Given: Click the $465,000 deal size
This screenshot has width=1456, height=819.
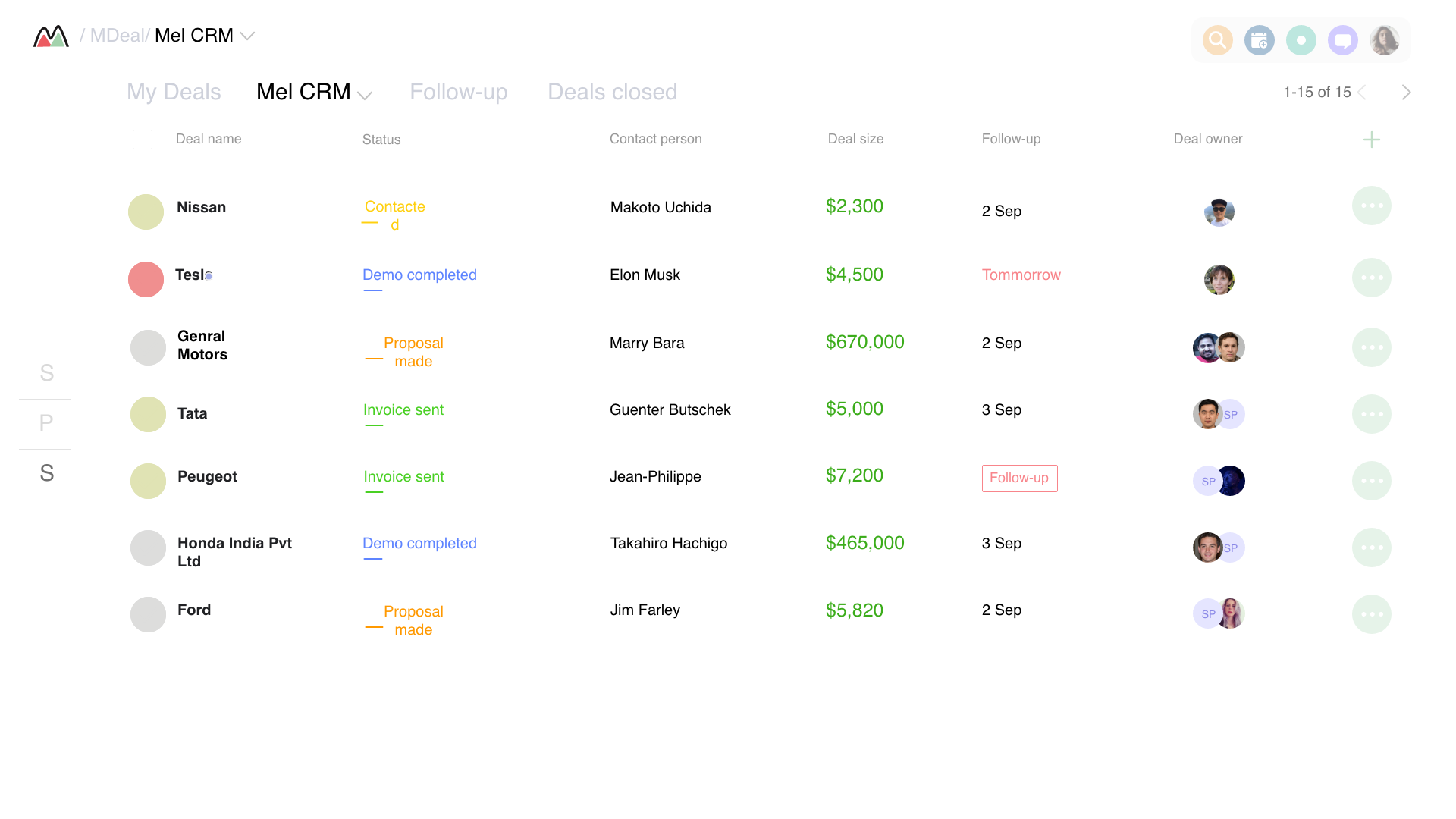Looking at the screenshot, I should [865, 543].
